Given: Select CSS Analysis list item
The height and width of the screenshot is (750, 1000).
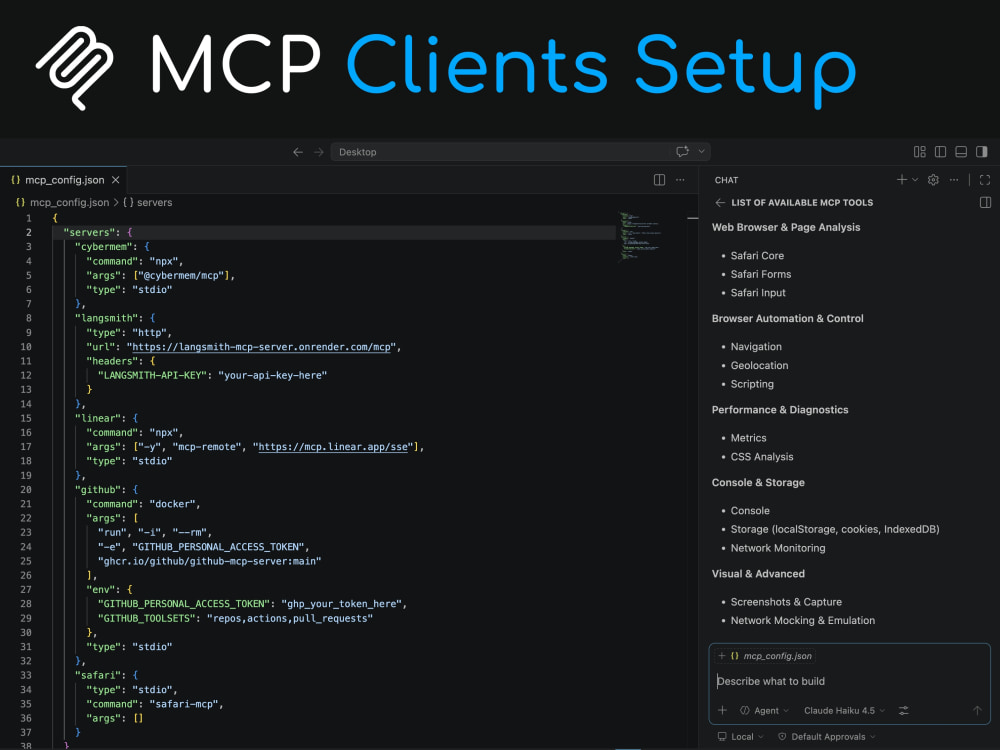Looking at the screenshot, I should pyautogui.click(x=761, y=457).
